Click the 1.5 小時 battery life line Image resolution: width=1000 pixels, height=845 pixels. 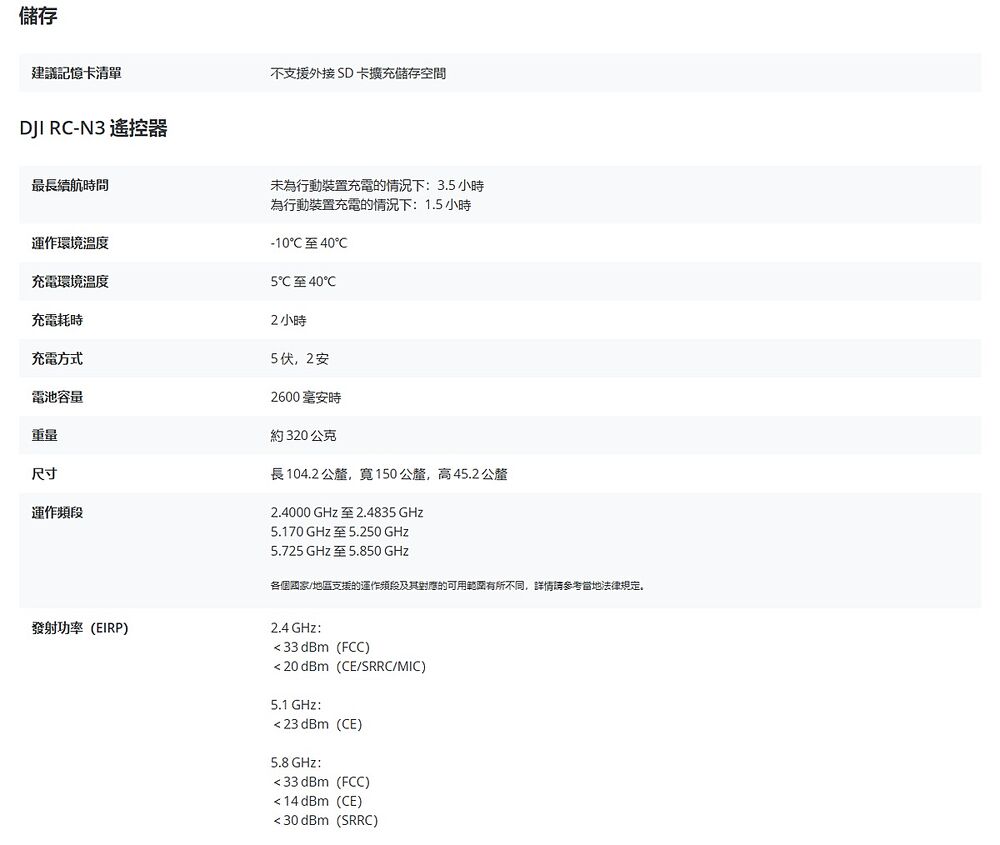click(371, 205)
